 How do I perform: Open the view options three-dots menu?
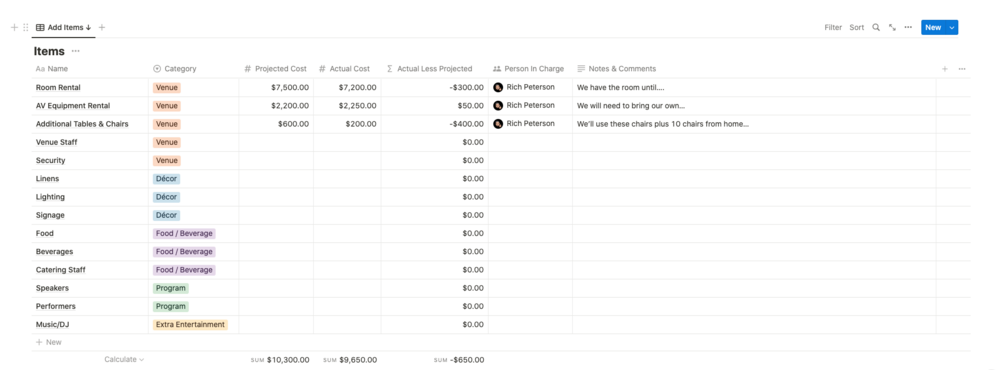point(908,28)
